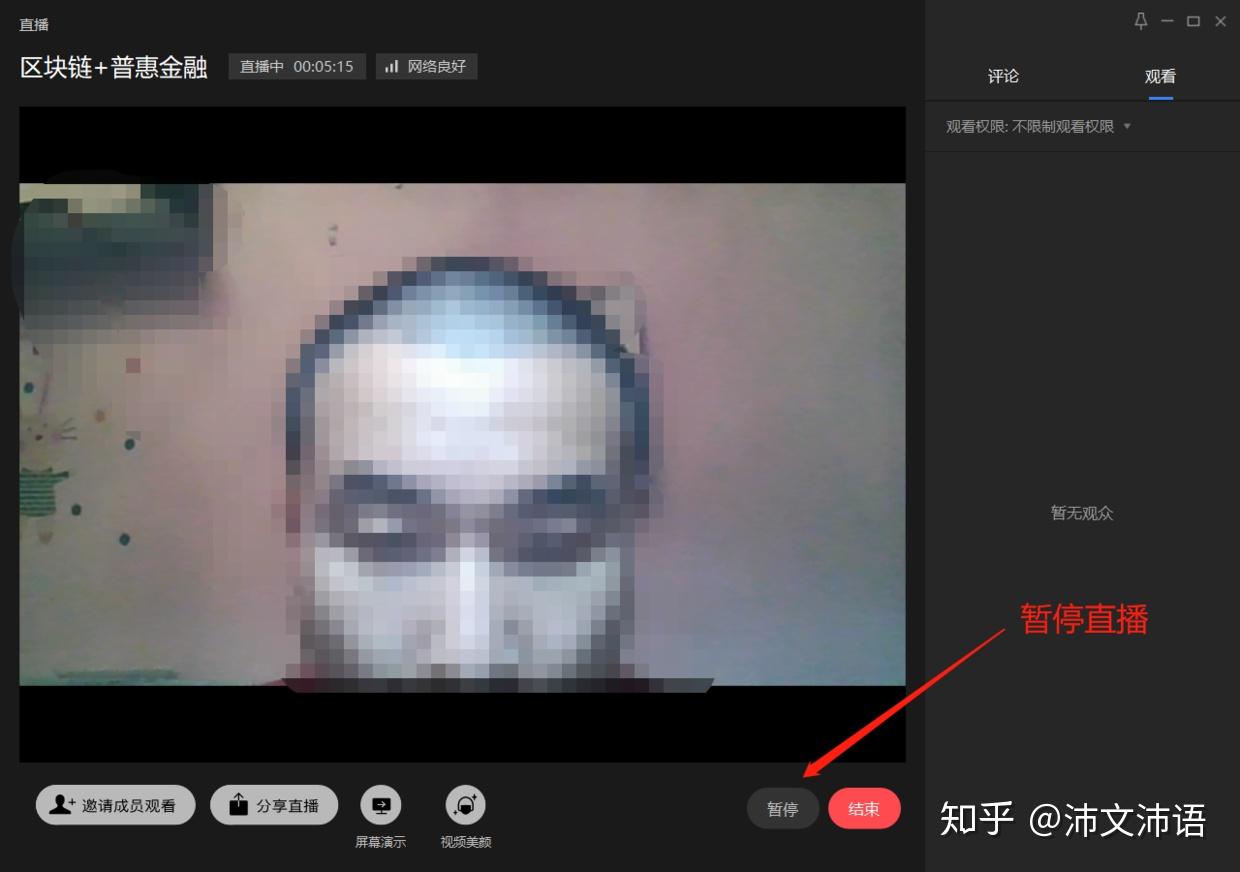The width and height of the screenshot is (1240, 872).
Task: Pause the live stream with 暂停
Action: [783, 808]
